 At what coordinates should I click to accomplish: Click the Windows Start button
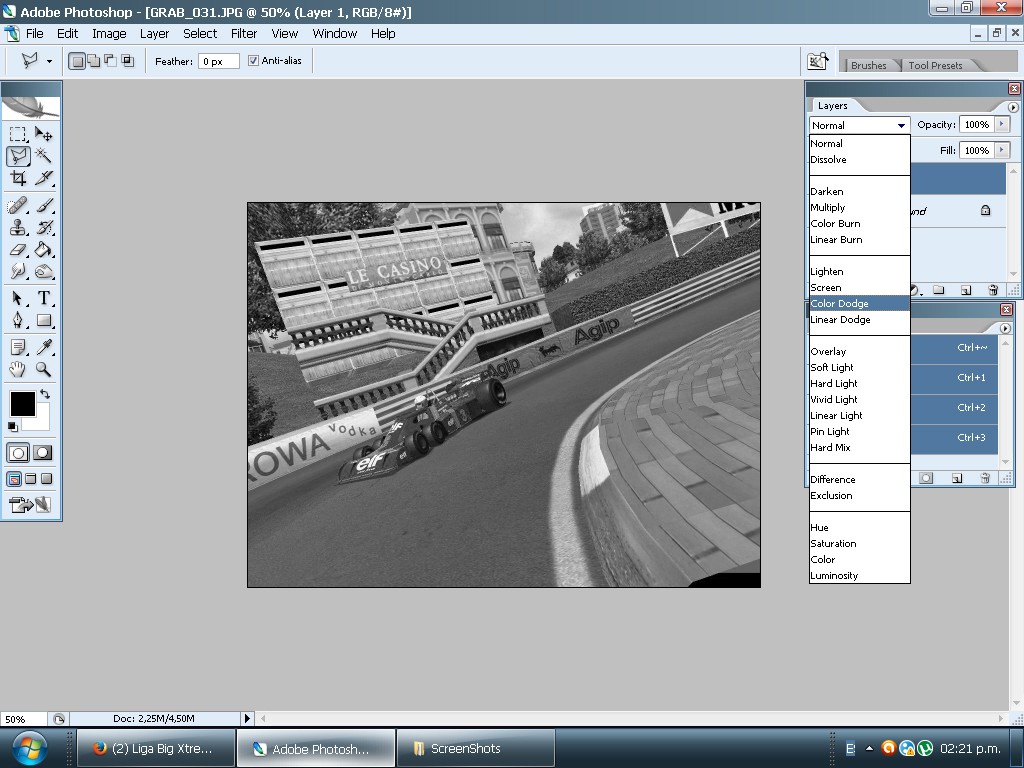(28, 748)
